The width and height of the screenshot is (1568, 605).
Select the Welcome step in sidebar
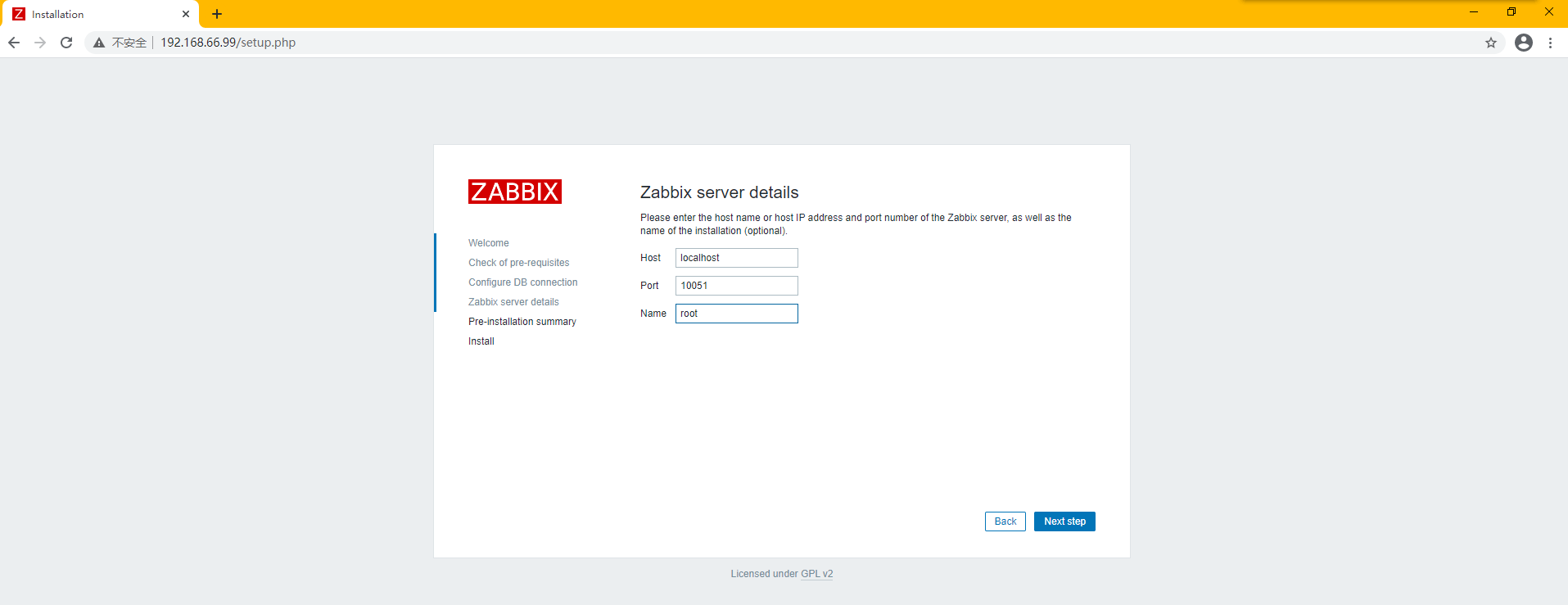click(x=489, y=243)
